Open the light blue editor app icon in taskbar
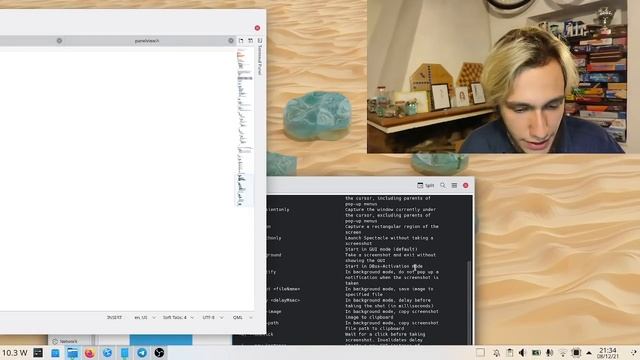The image size is (640, 360). coord(124,353)
